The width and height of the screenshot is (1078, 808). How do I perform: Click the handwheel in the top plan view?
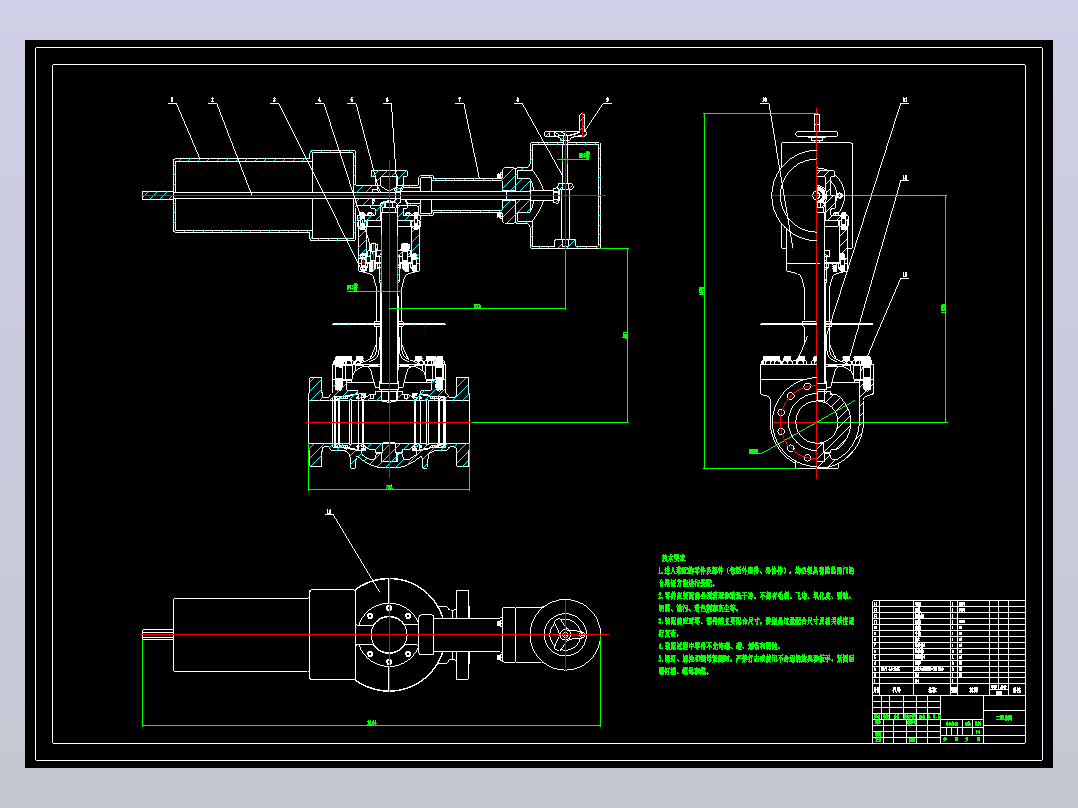coord(566,635)
